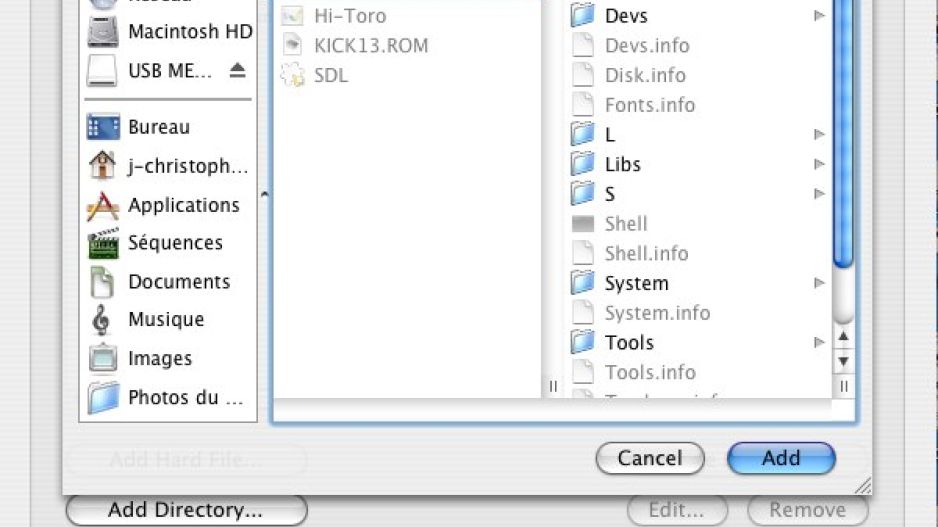The height and width of the screenshot is (527, 938).
Task: Eject the USB ME... volume
Action: coord(237,71)
